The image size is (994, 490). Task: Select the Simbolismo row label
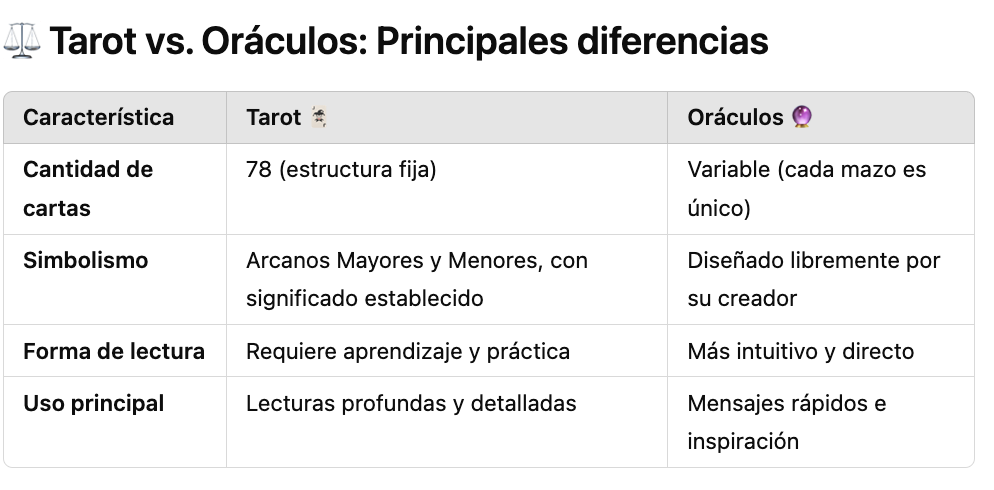click(x=86, y=261)
